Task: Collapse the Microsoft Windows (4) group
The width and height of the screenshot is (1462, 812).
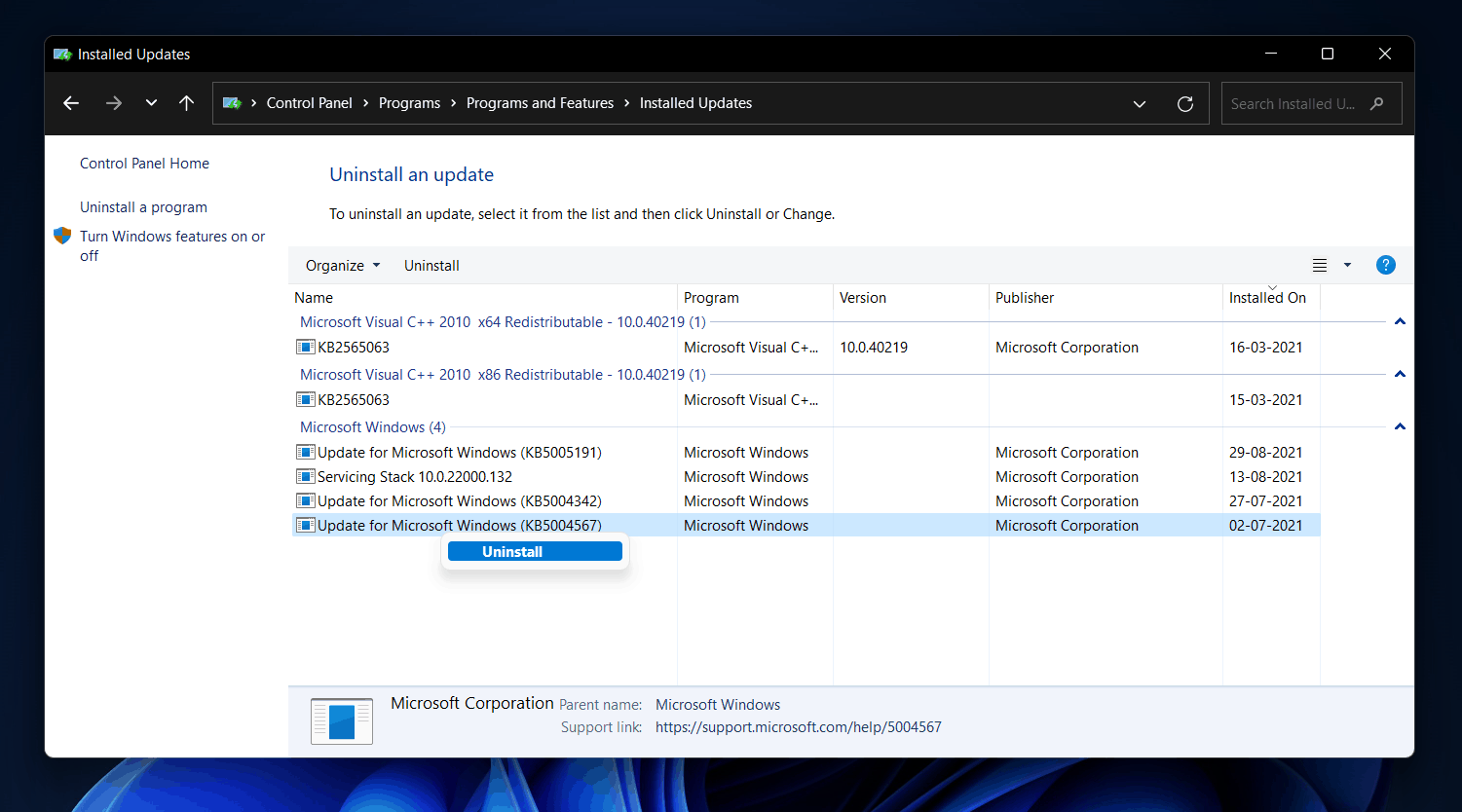Action: tap(1400, 427)
